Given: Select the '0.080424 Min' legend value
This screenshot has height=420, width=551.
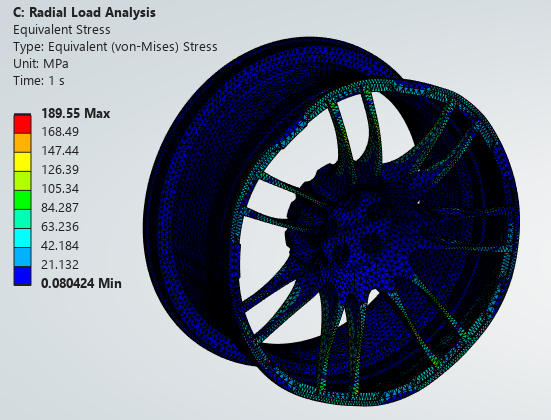Looking at the screenshot, I should click(x=81, y=283).
